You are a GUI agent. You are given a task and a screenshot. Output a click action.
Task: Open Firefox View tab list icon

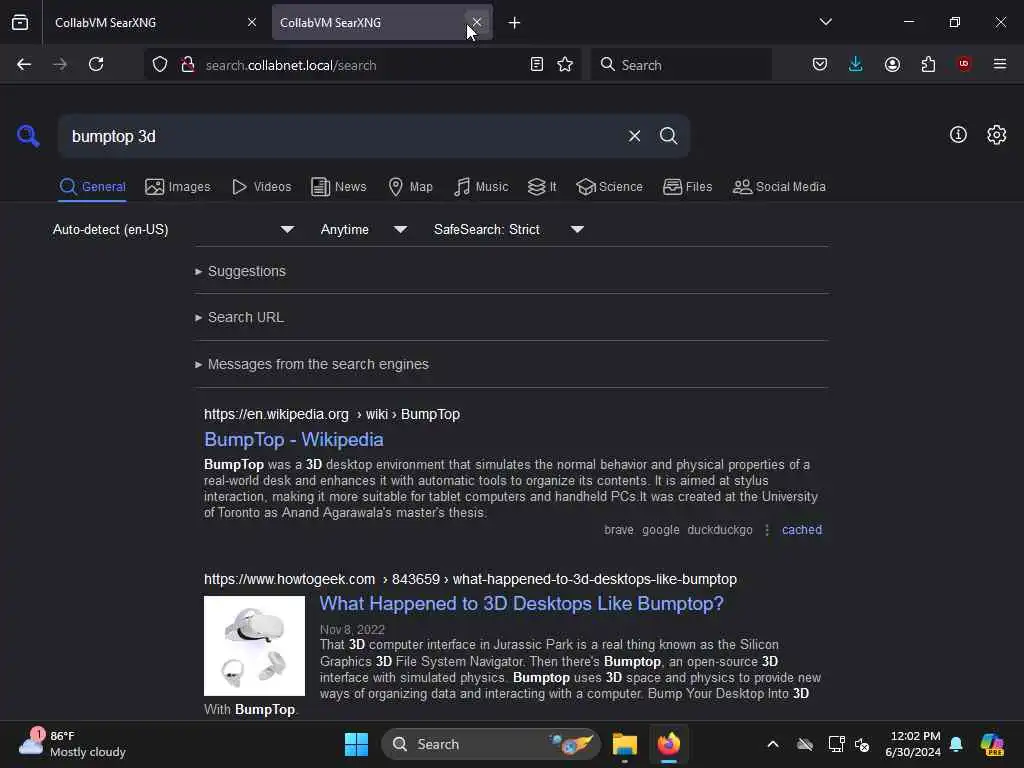20,22
